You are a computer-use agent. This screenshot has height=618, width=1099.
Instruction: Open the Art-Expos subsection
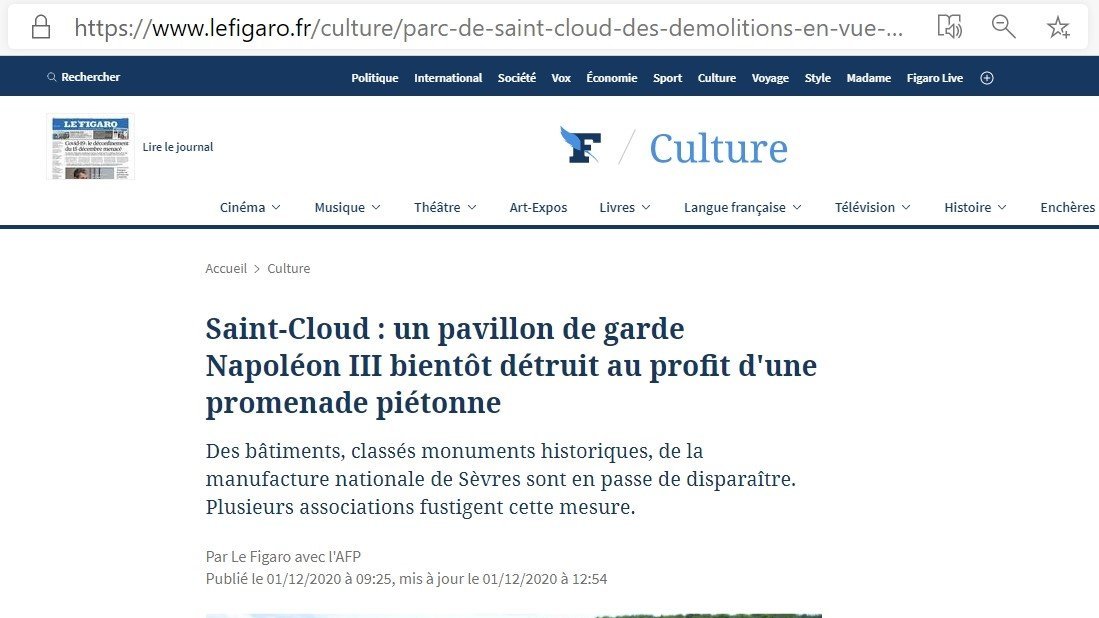[x=538, y=207]
